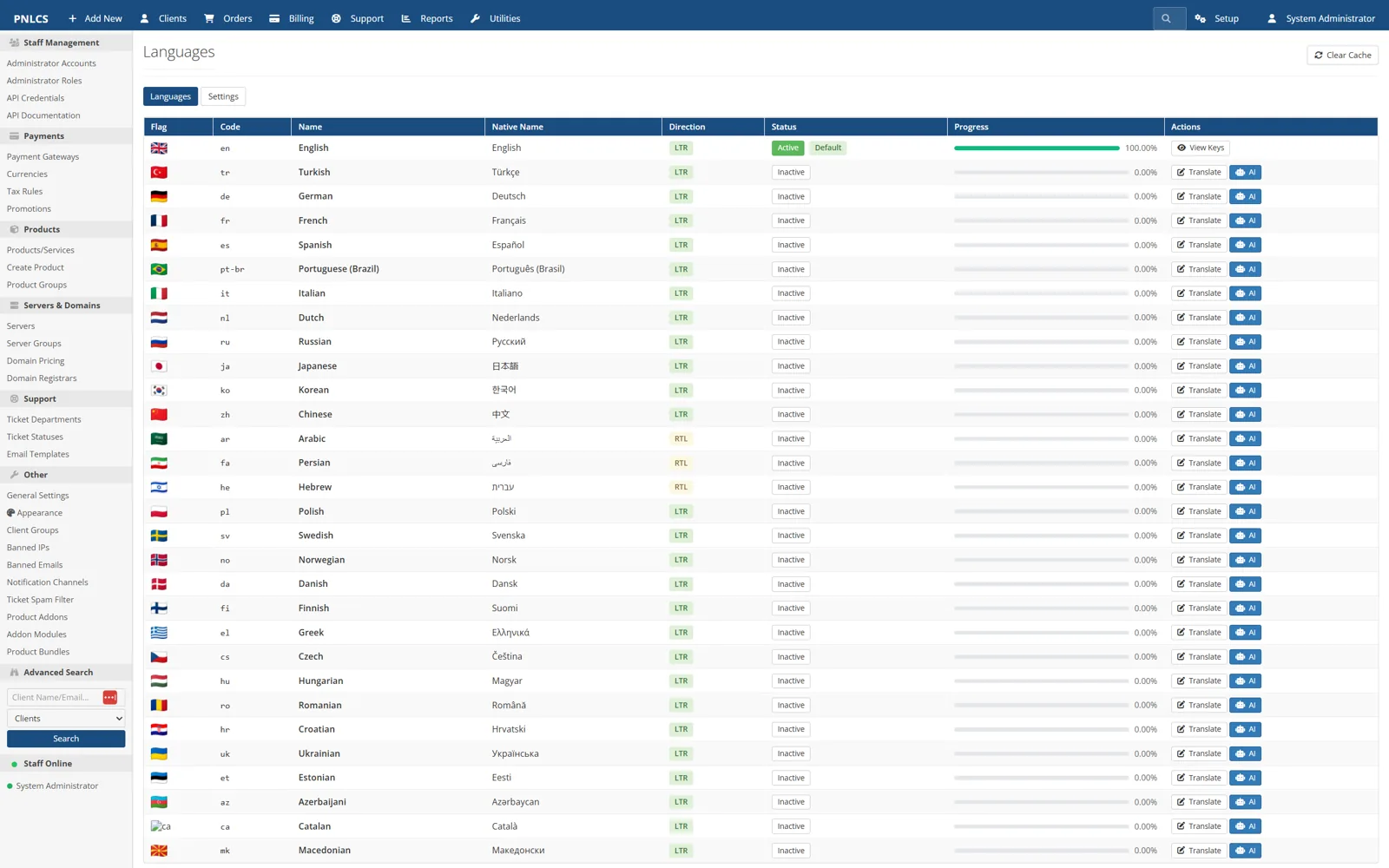The height and width of the screenshot is (868, 1389).
Task: Toggle Inactive status for Spanish
Action: tap(791, 245)
